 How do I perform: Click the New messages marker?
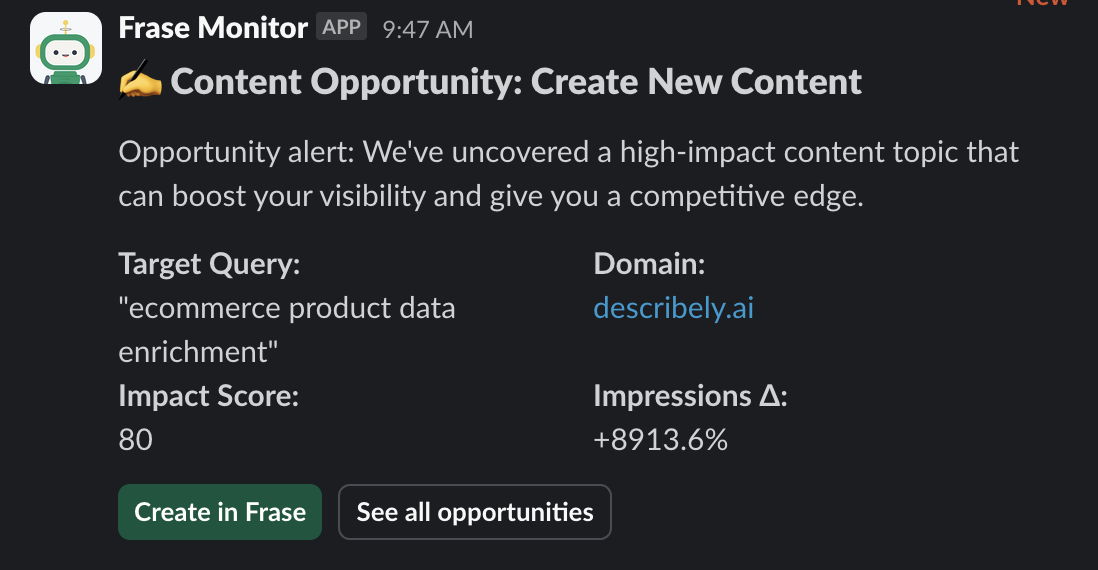tap(1044, 3)
